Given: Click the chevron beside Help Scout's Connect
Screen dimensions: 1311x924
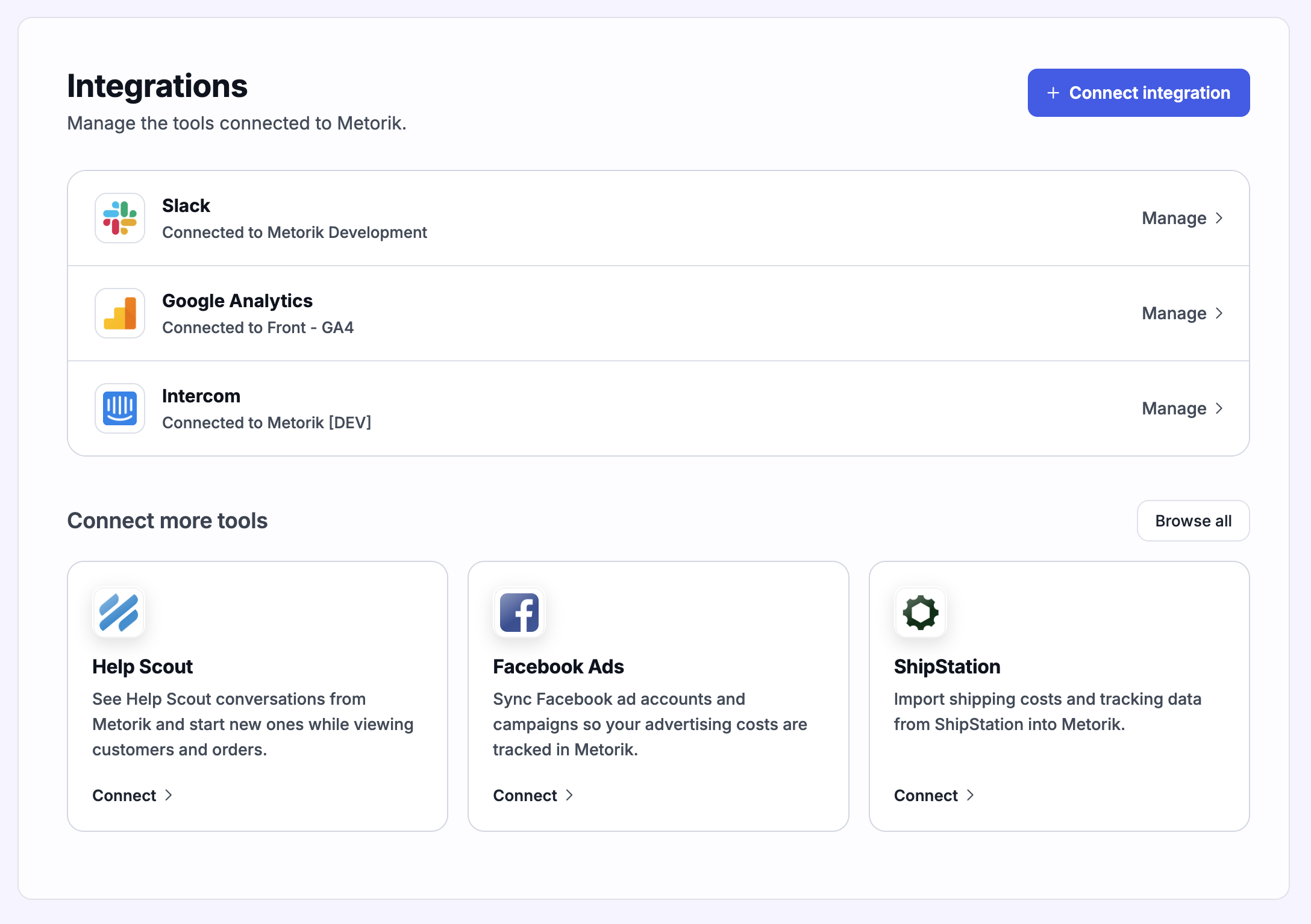Looking at the screenshot, I should point(169,795).
